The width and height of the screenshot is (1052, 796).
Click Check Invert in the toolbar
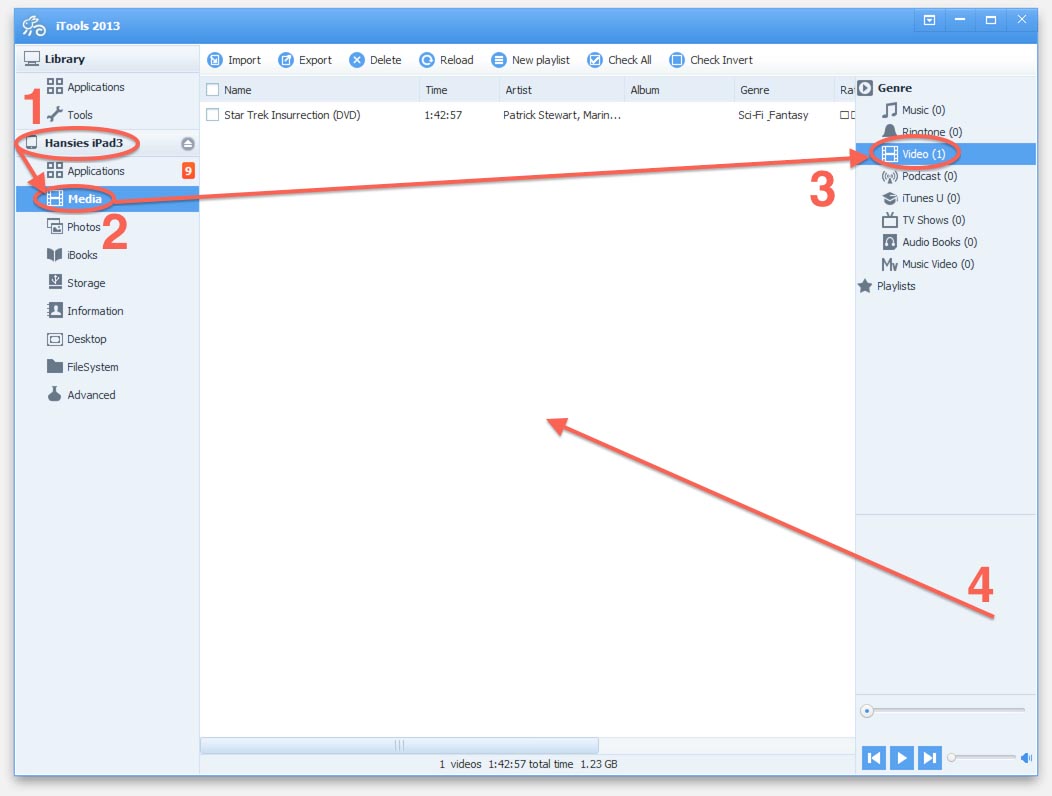click(711, 60)
